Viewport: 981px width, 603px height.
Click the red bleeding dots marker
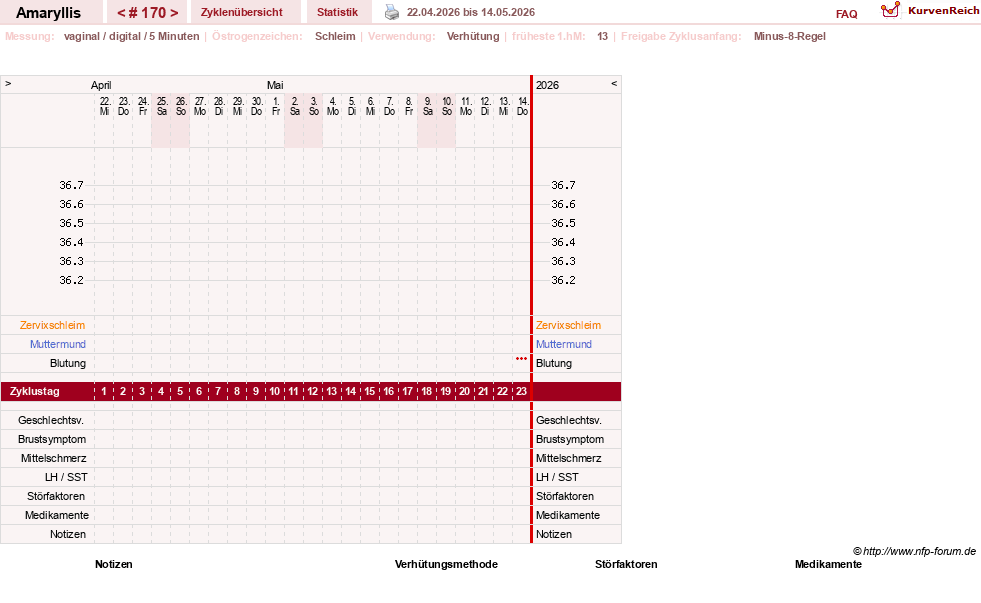521,358
